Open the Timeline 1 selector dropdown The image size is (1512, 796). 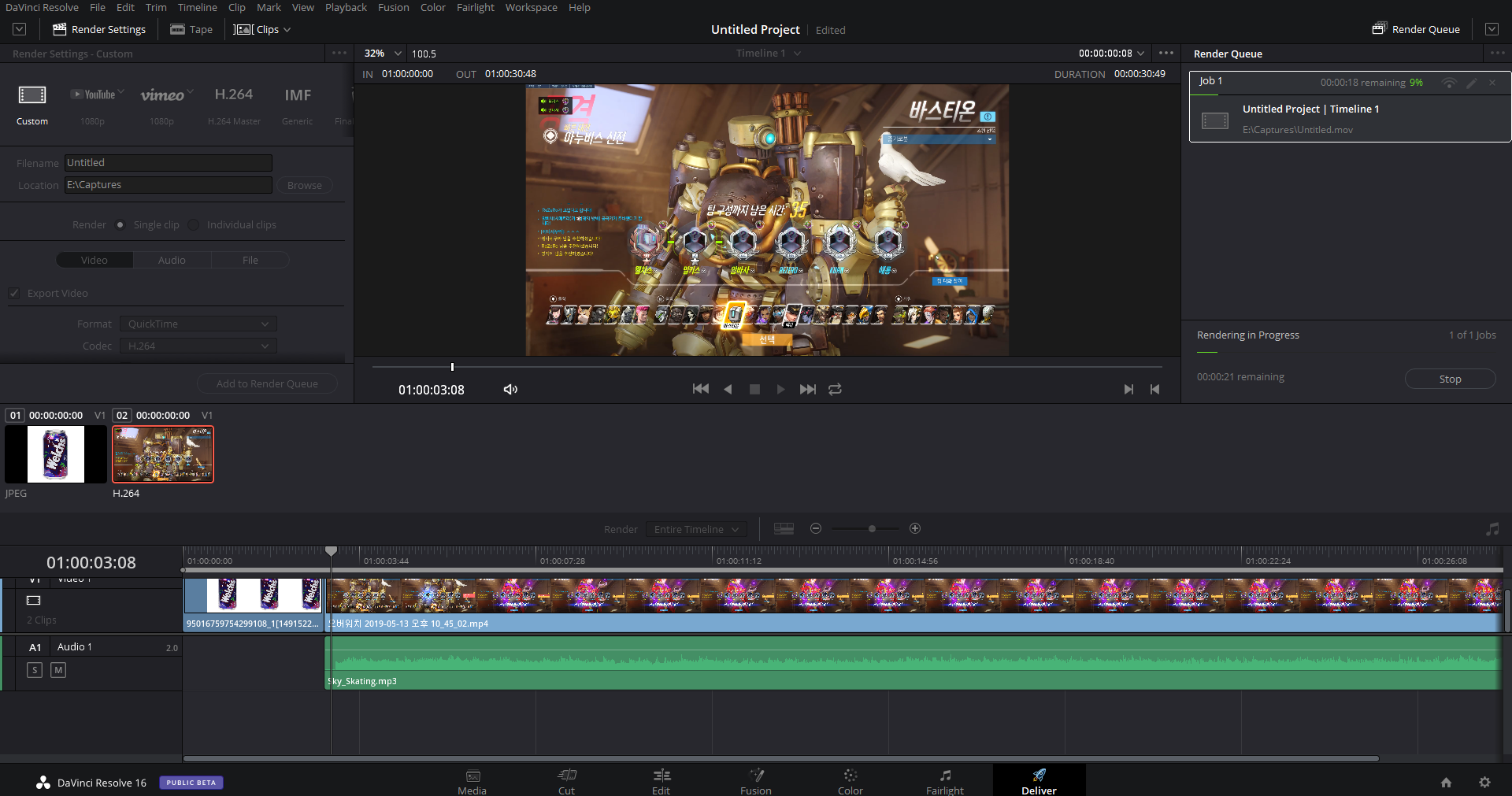coord(768,53)
